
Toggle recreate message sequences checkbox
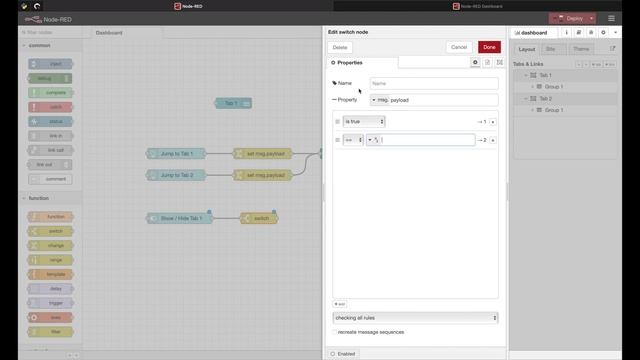335,332
